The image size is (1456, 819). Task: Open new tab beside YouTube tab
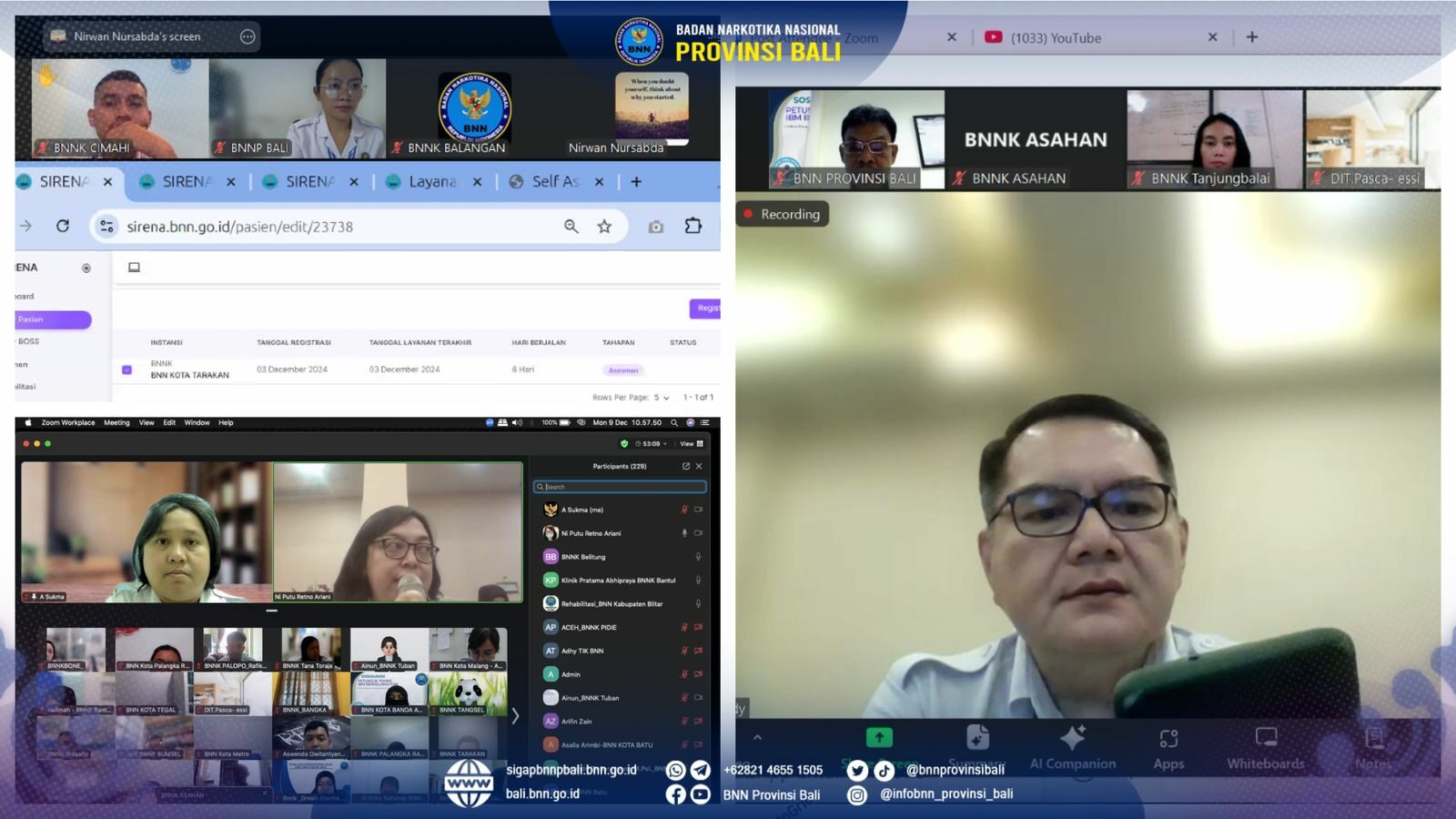(x=1252, y=37)
